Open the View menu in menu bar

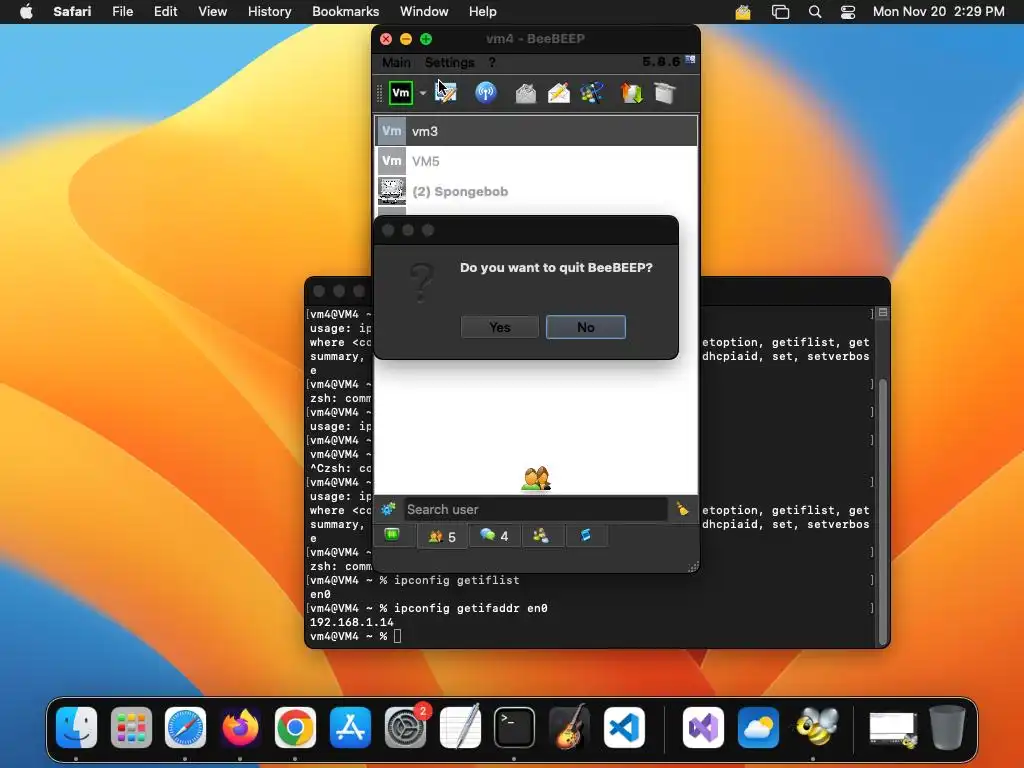coord(212,12)
